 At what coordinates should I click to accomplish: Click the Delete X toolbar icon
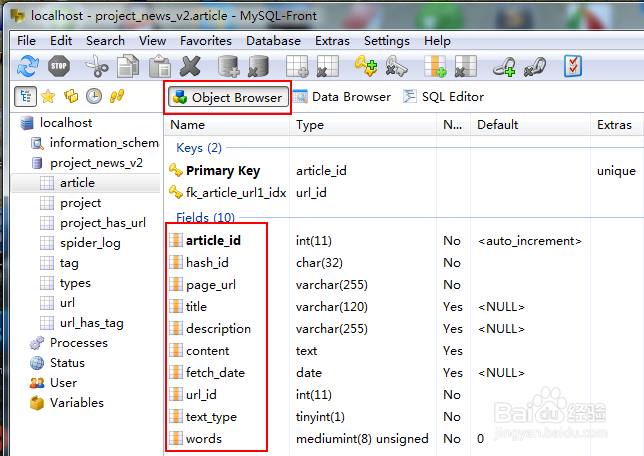191,66
